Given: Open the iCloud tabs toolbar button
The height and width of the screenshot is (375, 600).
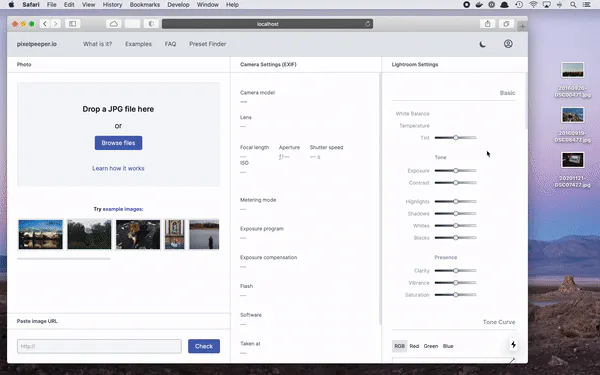Looking at the screenshot, I should [114, 24].
